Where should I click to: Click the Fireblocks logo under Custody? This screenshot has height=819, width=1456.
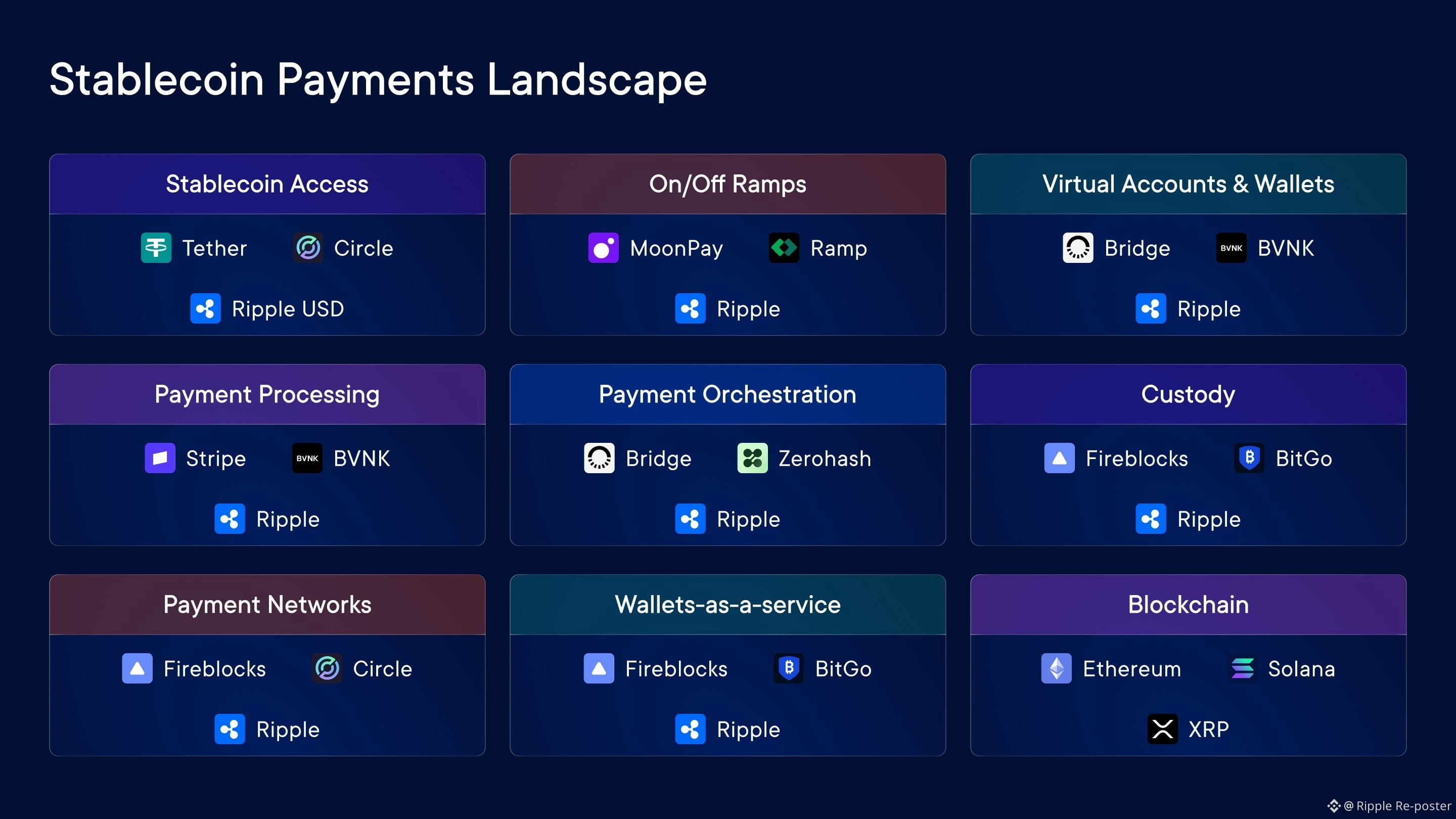pos(1059,458)
